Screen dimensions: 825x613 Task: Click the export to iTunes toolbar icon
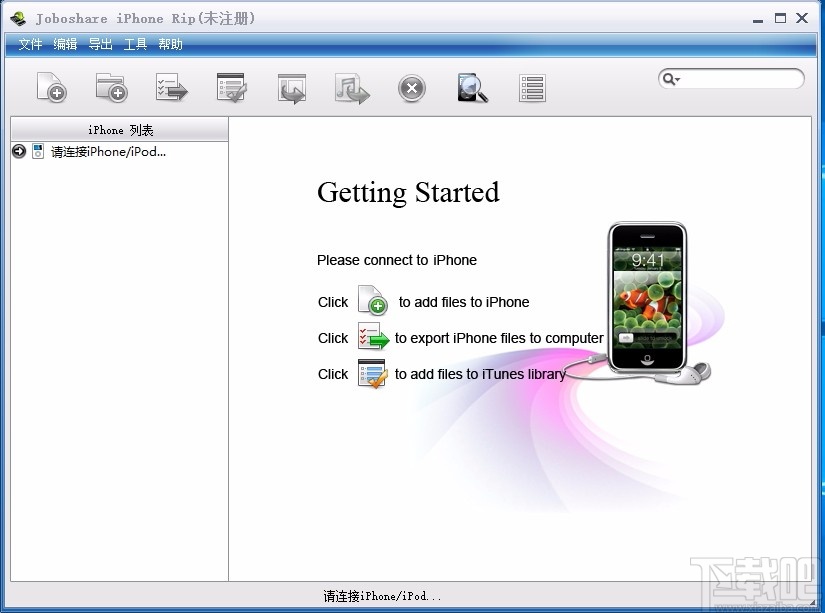(x=351, y=88)
